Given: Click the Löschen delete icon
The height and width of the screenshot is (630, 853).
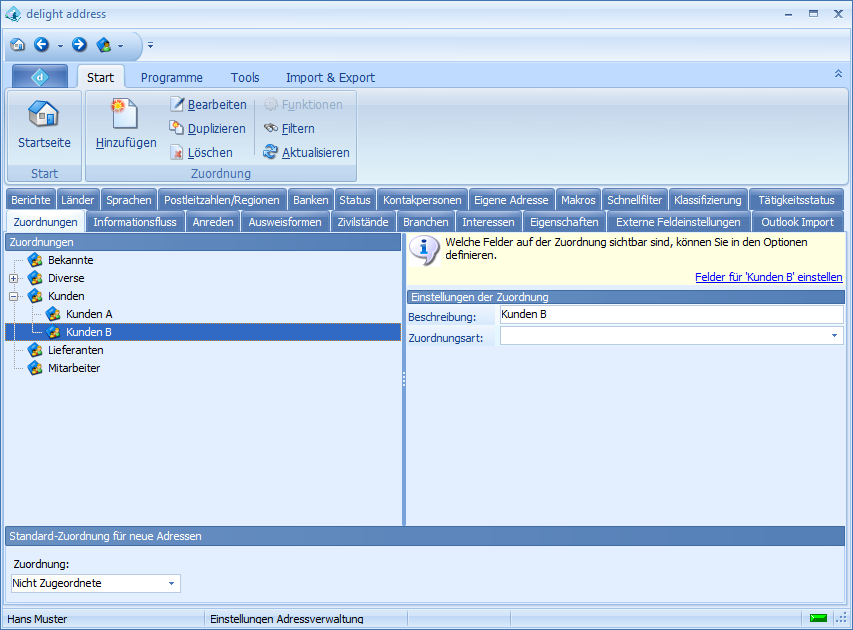Looking at the screenshot, I should click(x=177, y=153).
